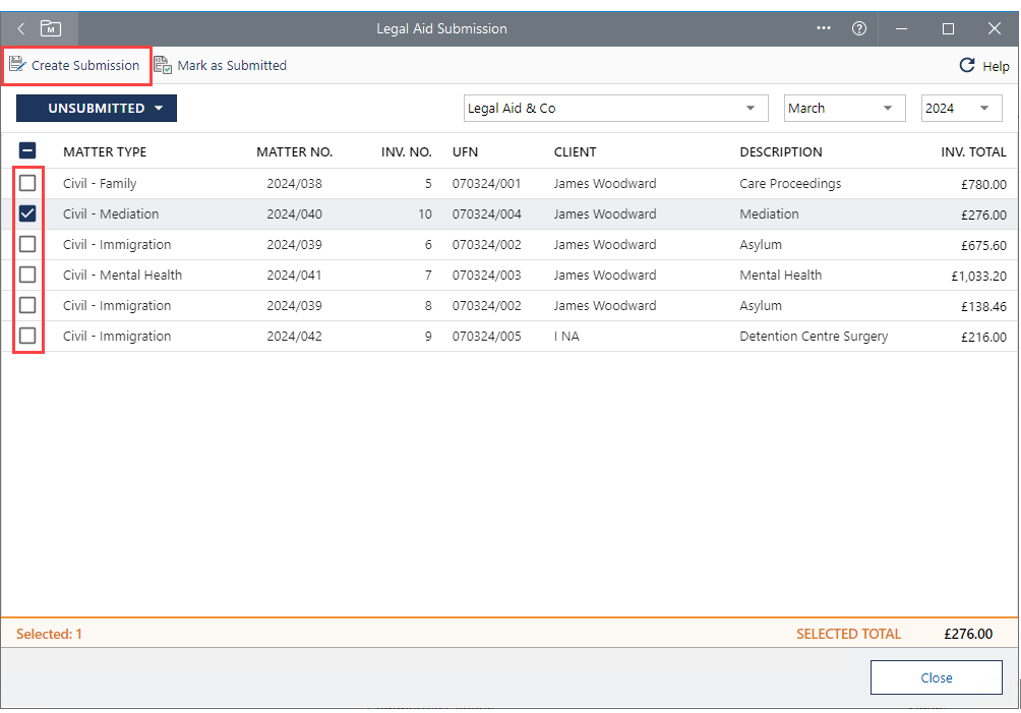Screen dimensions: 1021x713
Task: Click the Close button
Action: point(936,677)
